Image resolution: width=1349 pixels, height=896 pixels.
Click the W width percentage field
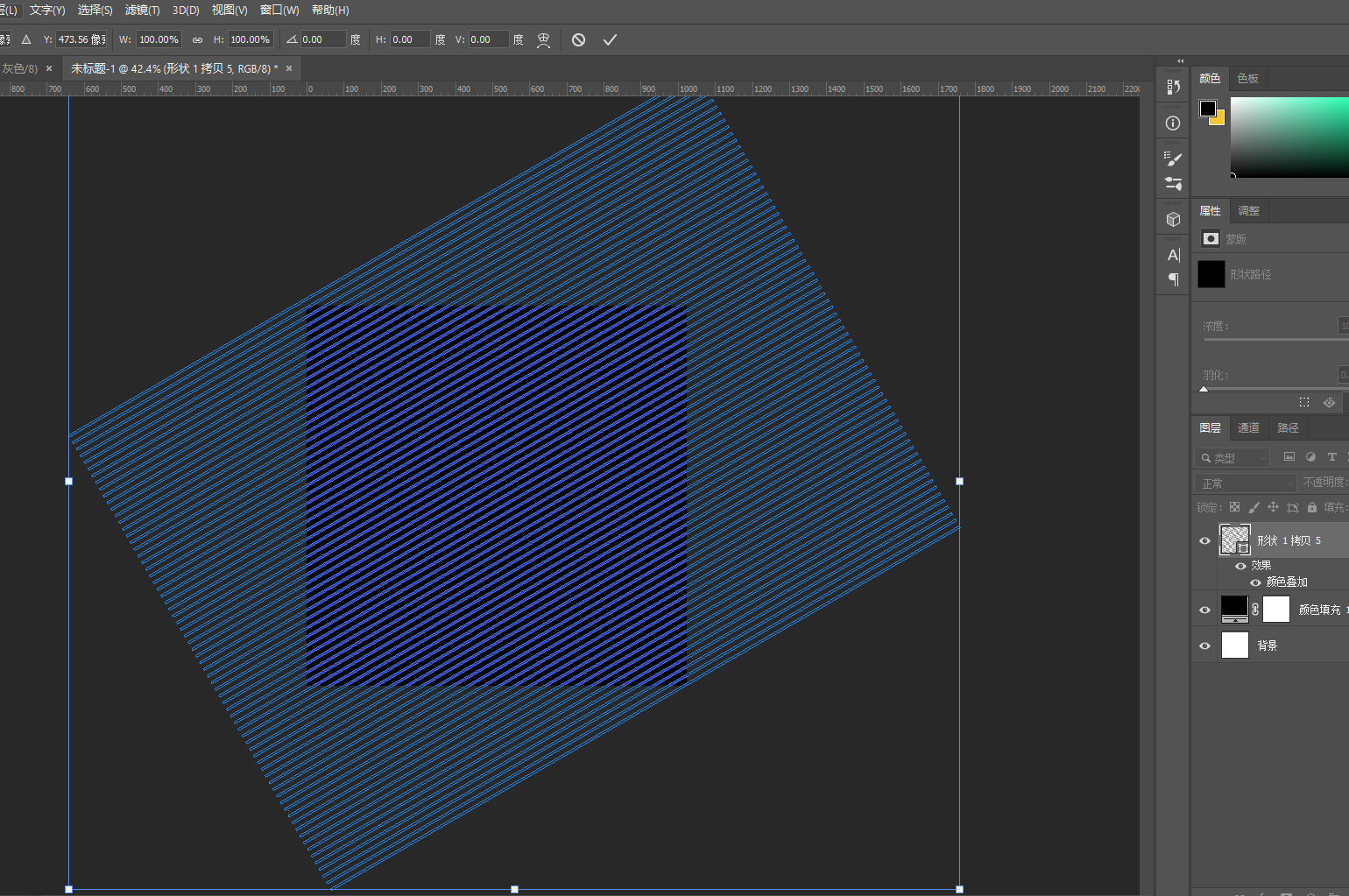point(159,39)
